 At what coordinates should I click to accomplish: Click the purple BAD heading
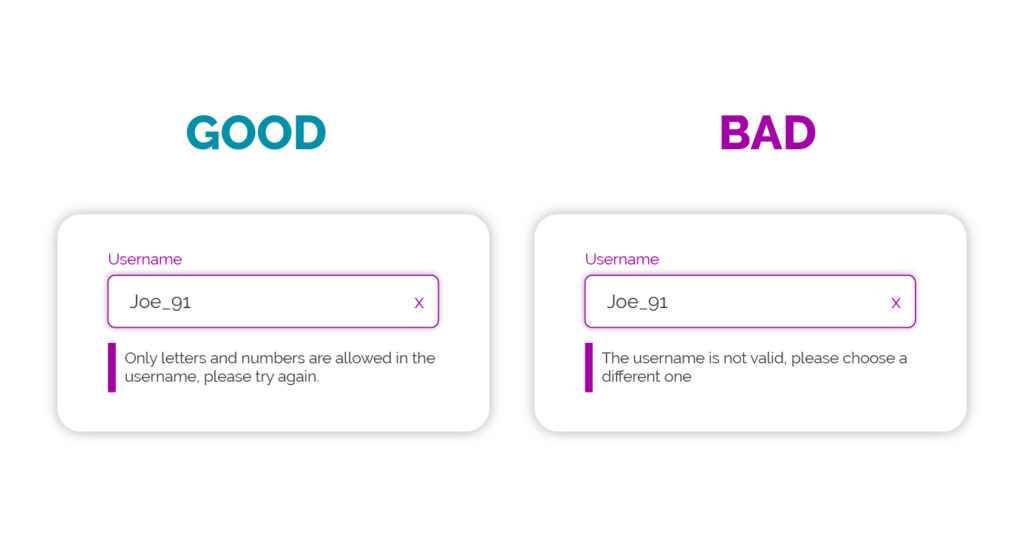pos(767,133)
